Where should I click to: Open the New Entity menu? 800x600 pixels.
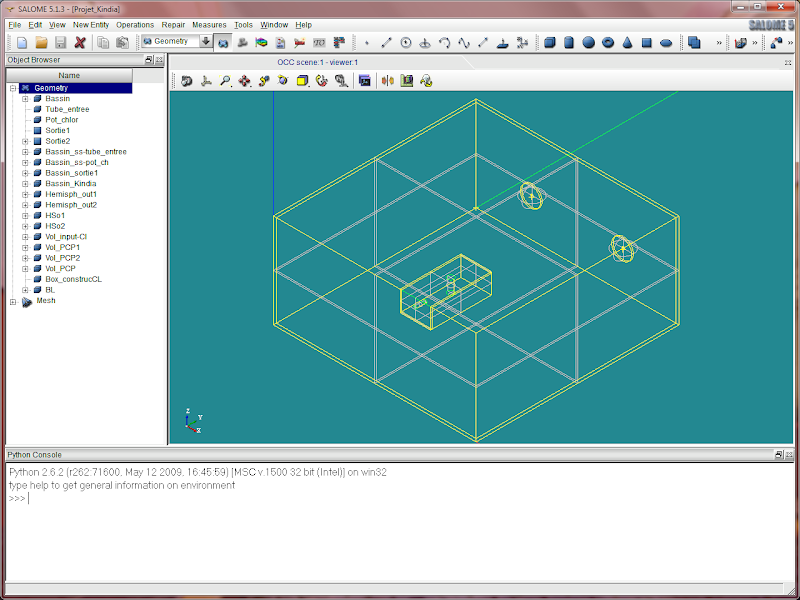pyautogui.click(x=91, y=24)
